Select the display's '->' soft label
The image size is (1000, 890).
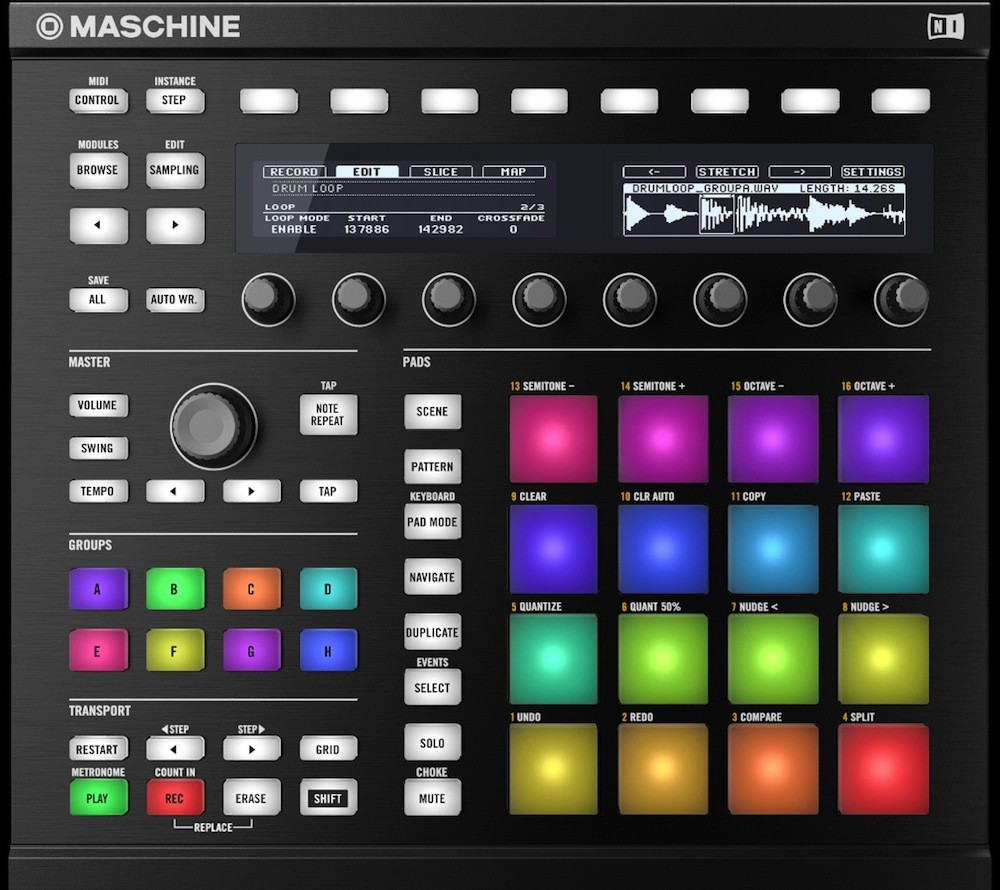800,171
